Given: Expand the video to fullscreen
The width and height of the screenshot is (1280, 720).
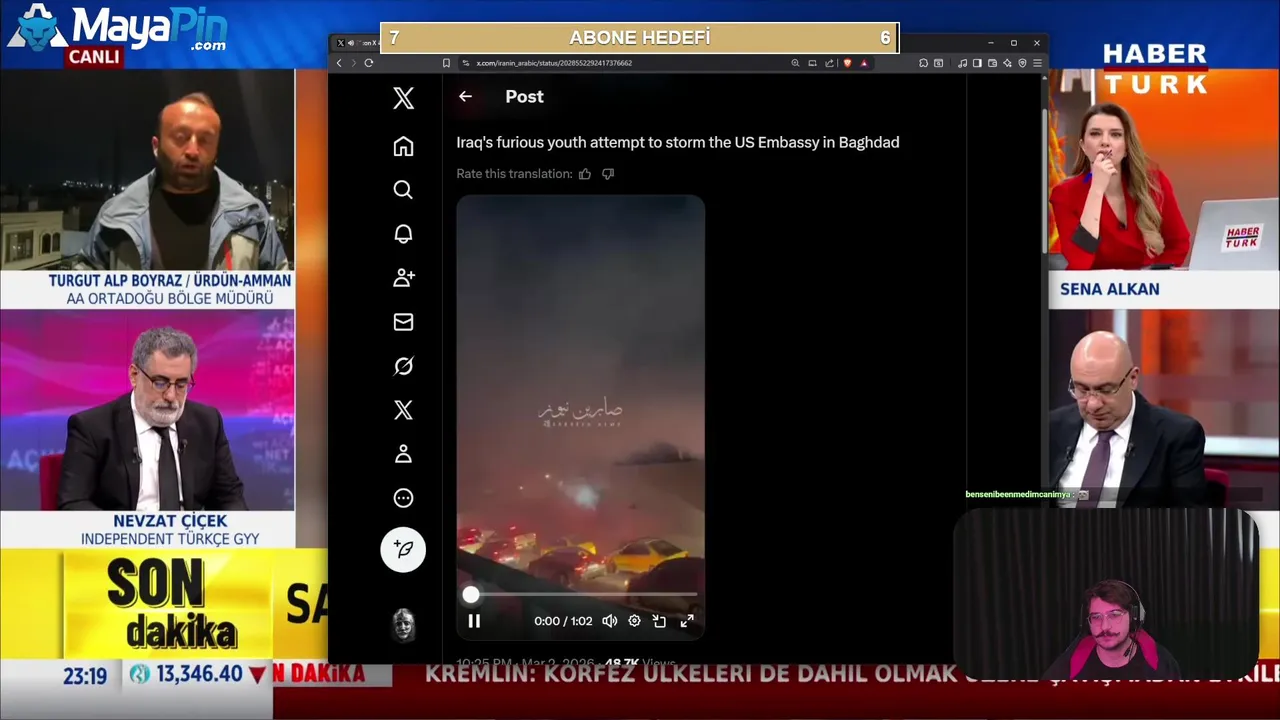Looking at the screenshot, I should [687, 621].
